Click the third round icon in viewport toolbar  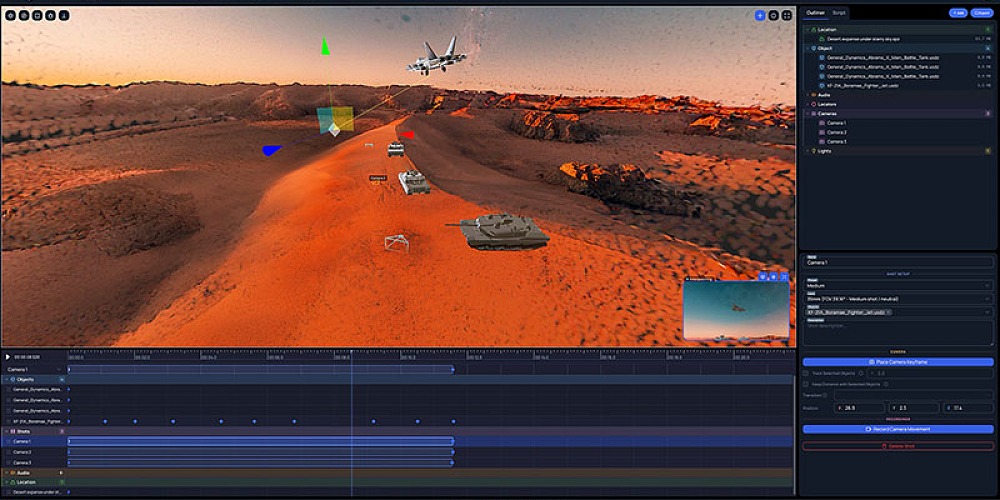coord(37,15)
